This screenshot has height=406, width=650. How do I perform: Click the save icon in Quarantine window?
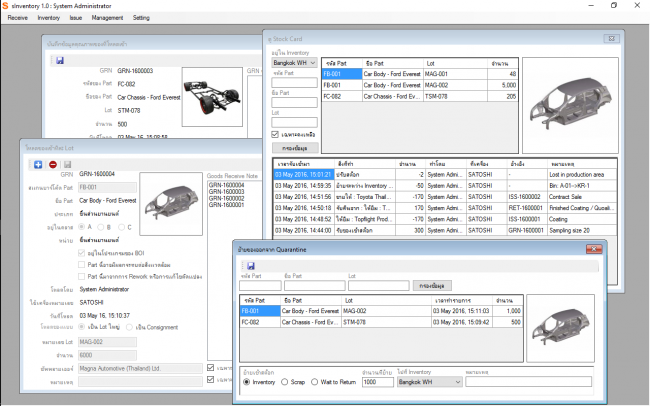[x=250, y=265]
